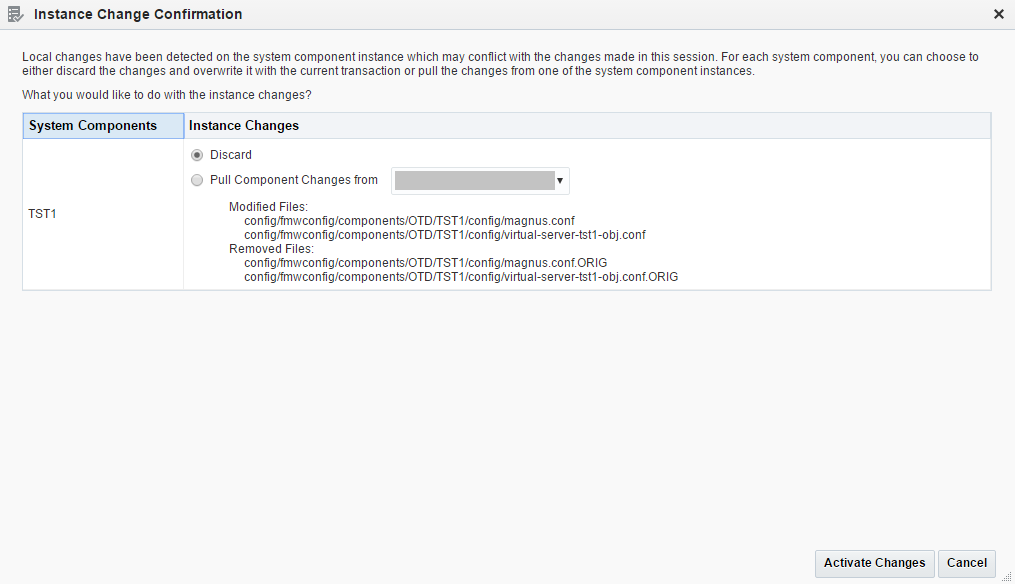
Task: Click the Modified Files label
Action: click(268, 207)
